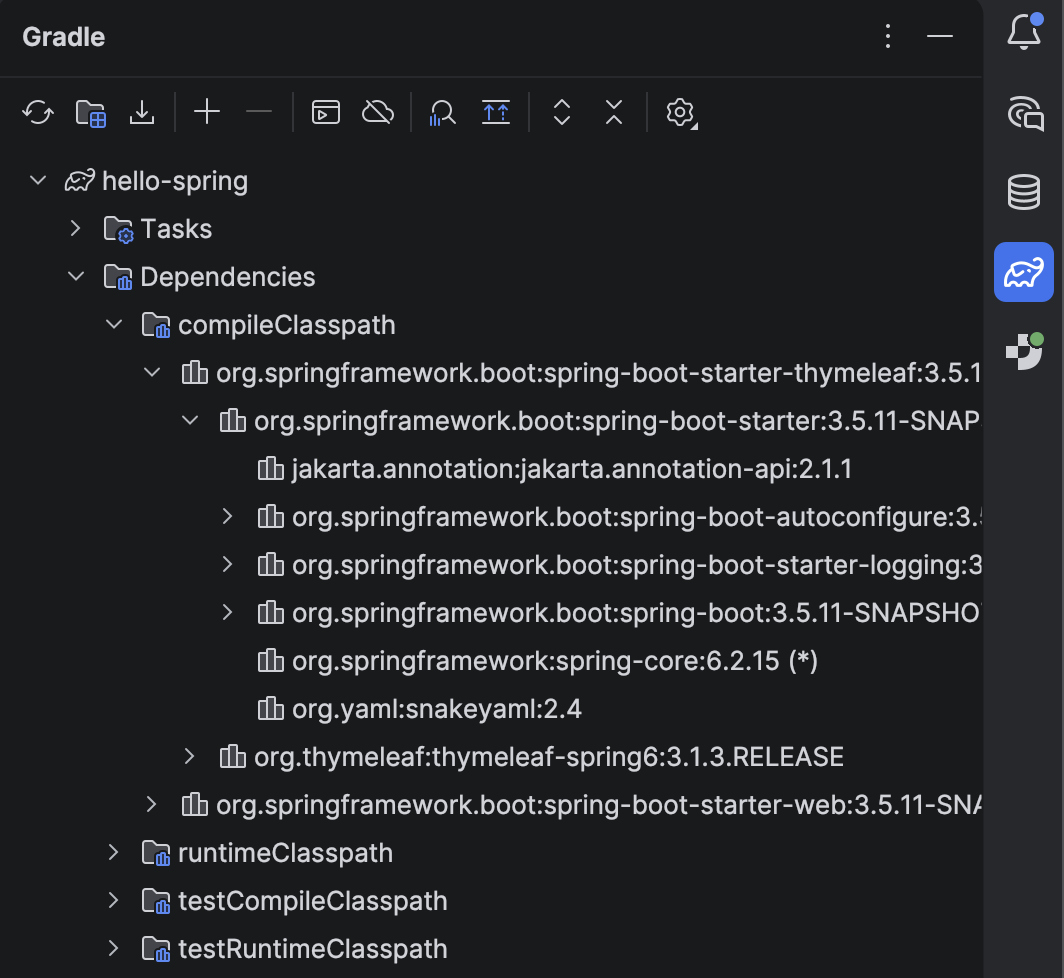This screenshot has width=1064, height=978.
Task: Select the hello-spring project label
Action: (x=175, y=181)
